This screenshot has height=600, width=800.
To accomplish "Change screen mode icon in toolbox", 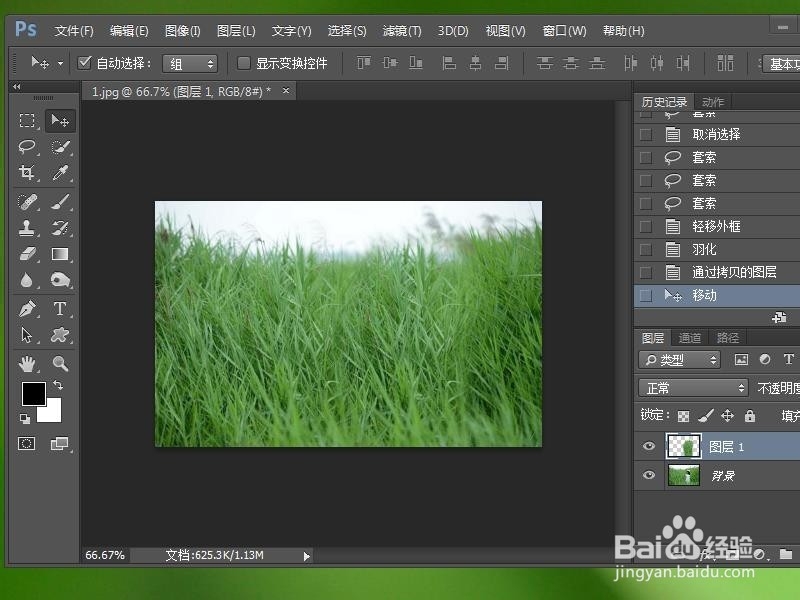I will pos(60,443).
